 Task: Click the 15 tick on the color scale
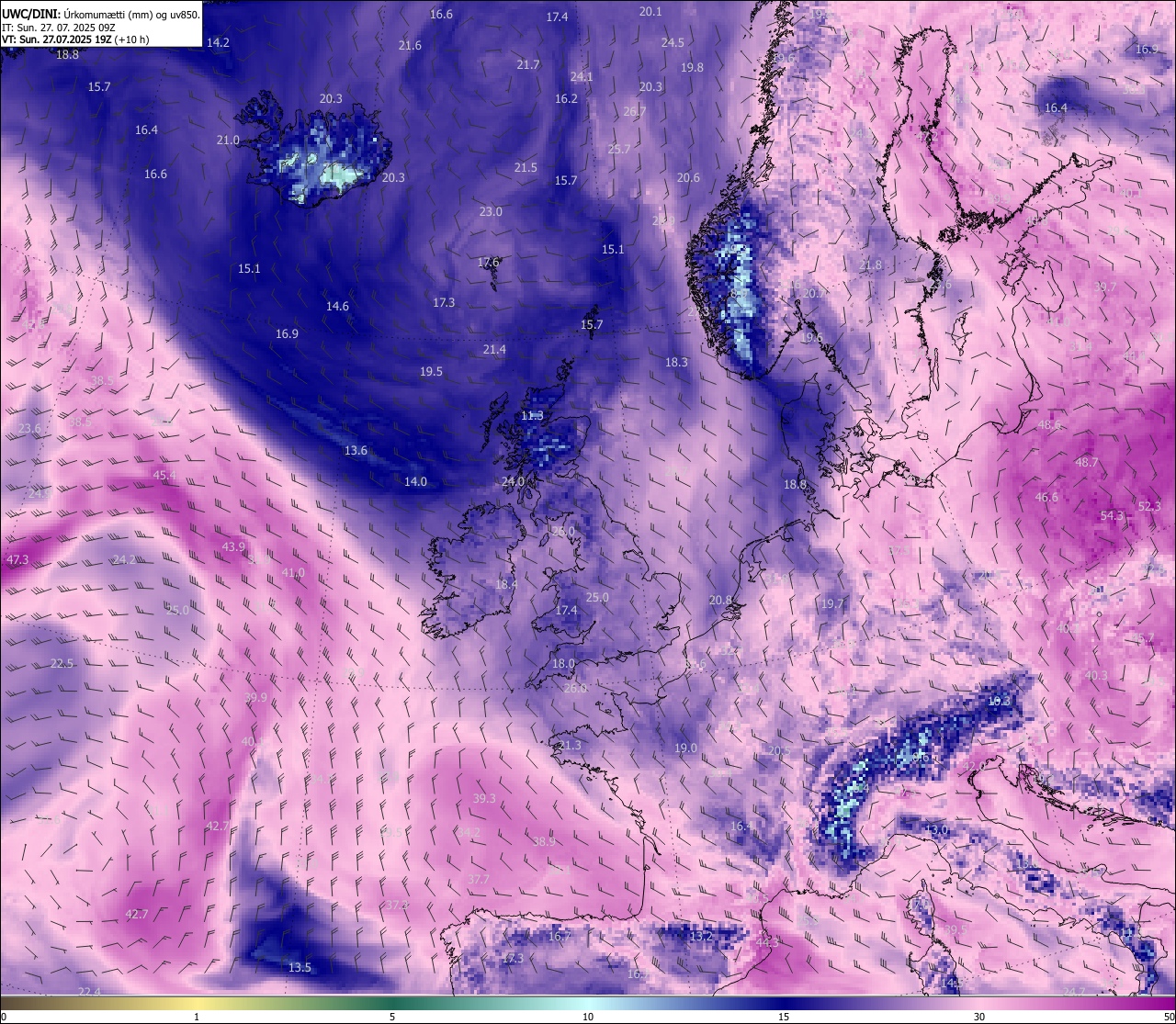click(x=784, y=1017)
